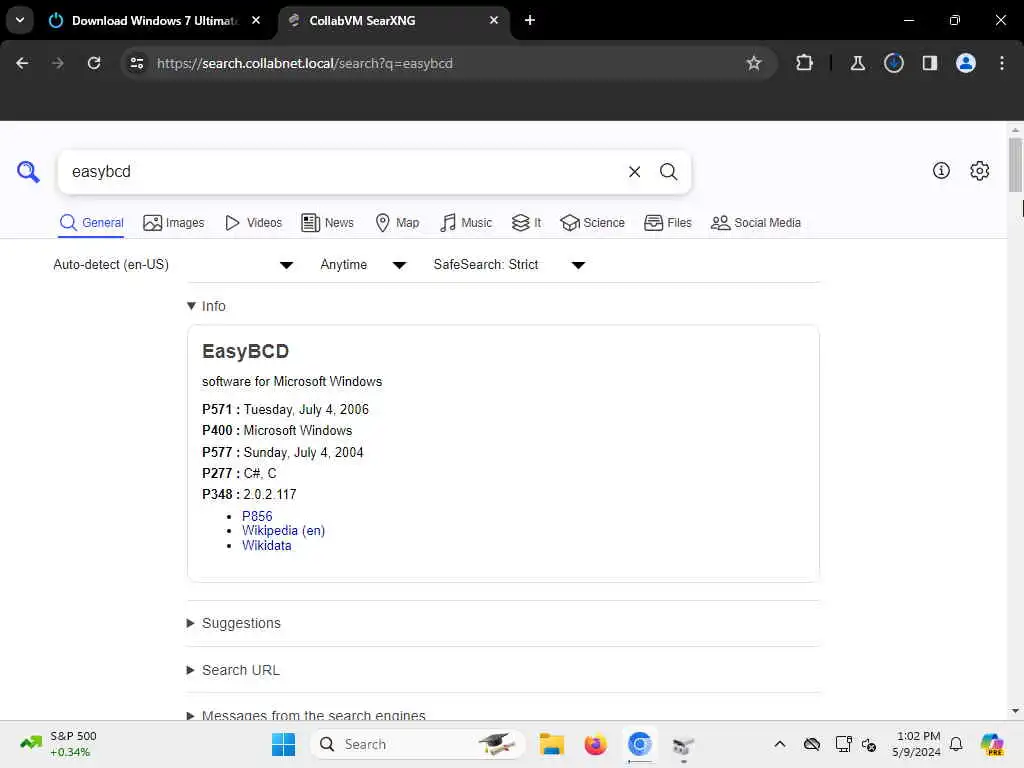This screenshot has height=768, width=1024.
Task: Switch to Social Media search category
Action: pos(756,223)
